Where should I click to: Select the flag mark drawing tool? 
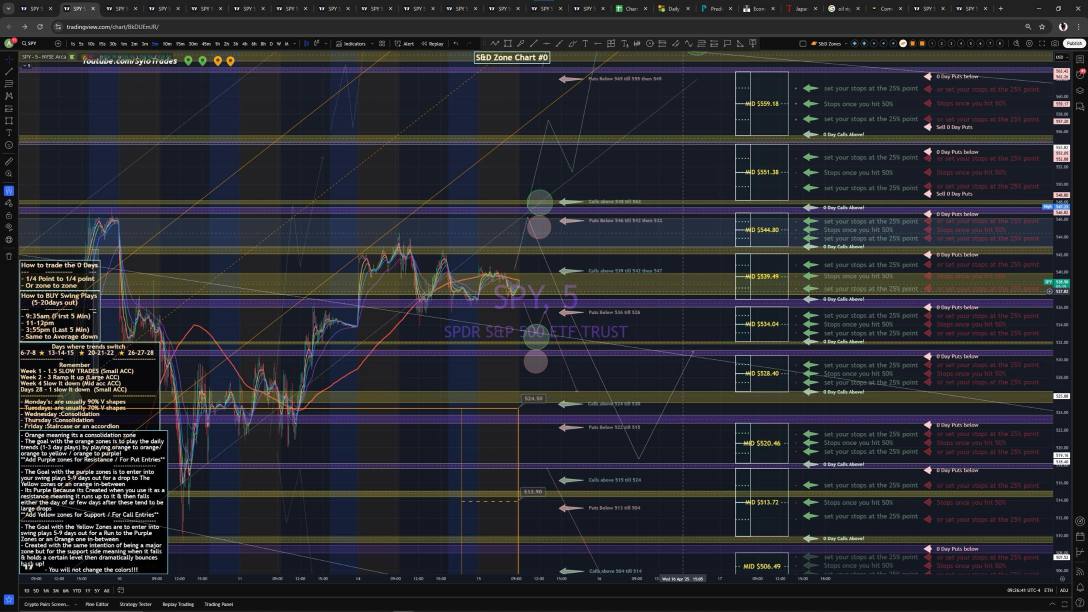click(x=727, y=43)
